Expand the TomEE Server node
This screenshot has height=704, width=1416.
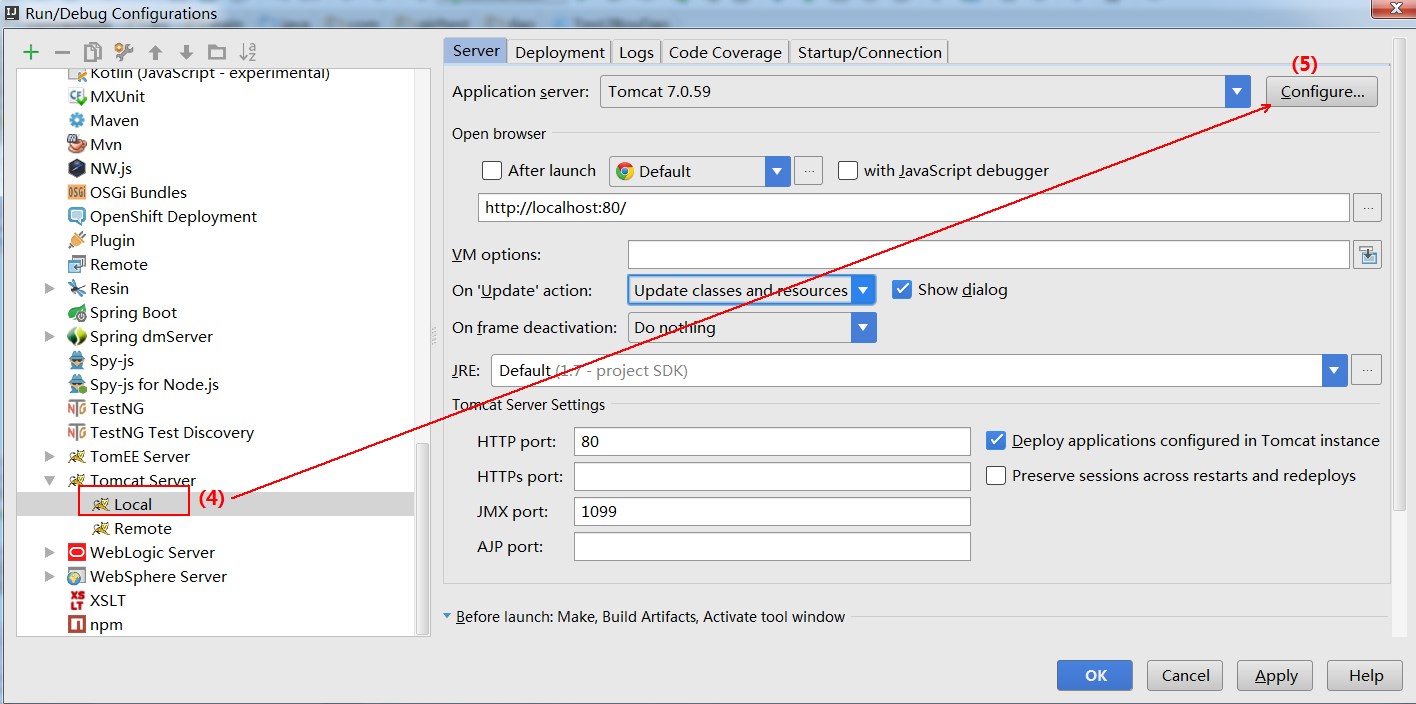[x=50, y=456]
